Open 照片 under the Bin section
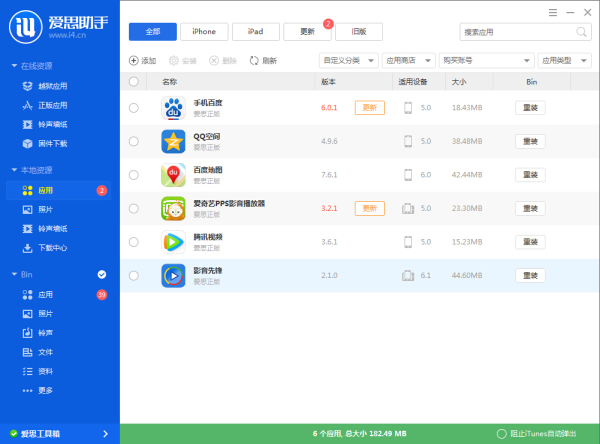Viewport: 600px width, 444px height. [x=38, y=314]
